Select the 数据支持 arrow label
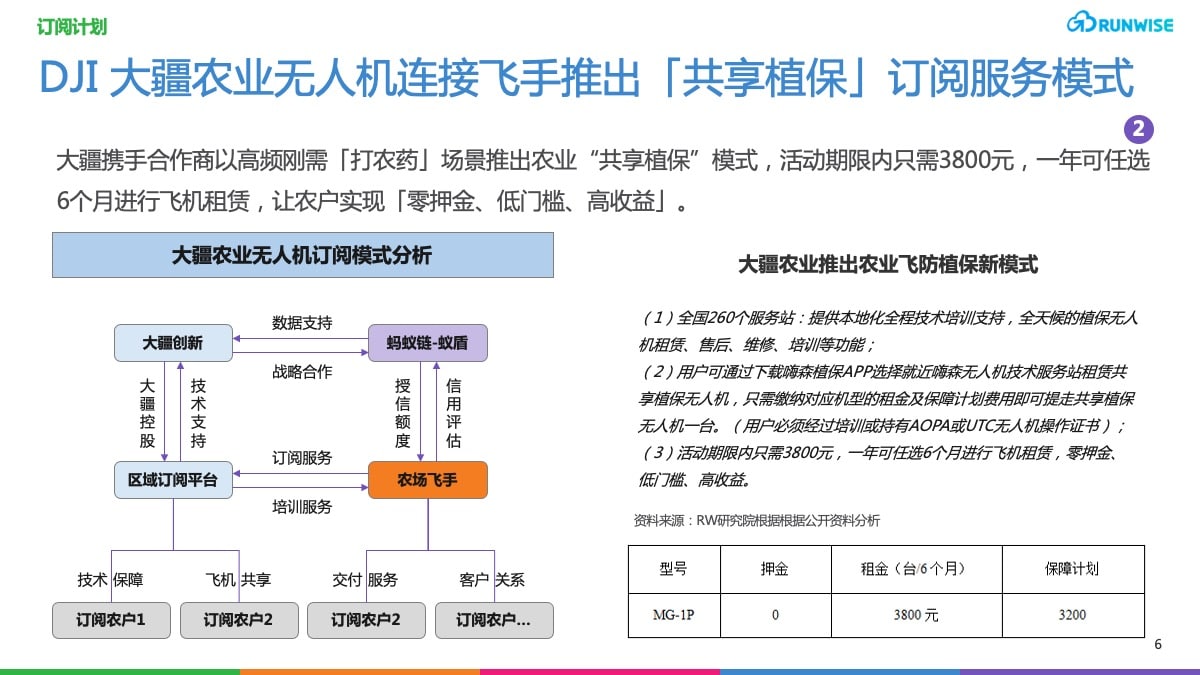The height and width of the screenshot is (675, 1200). pos(302,323)
